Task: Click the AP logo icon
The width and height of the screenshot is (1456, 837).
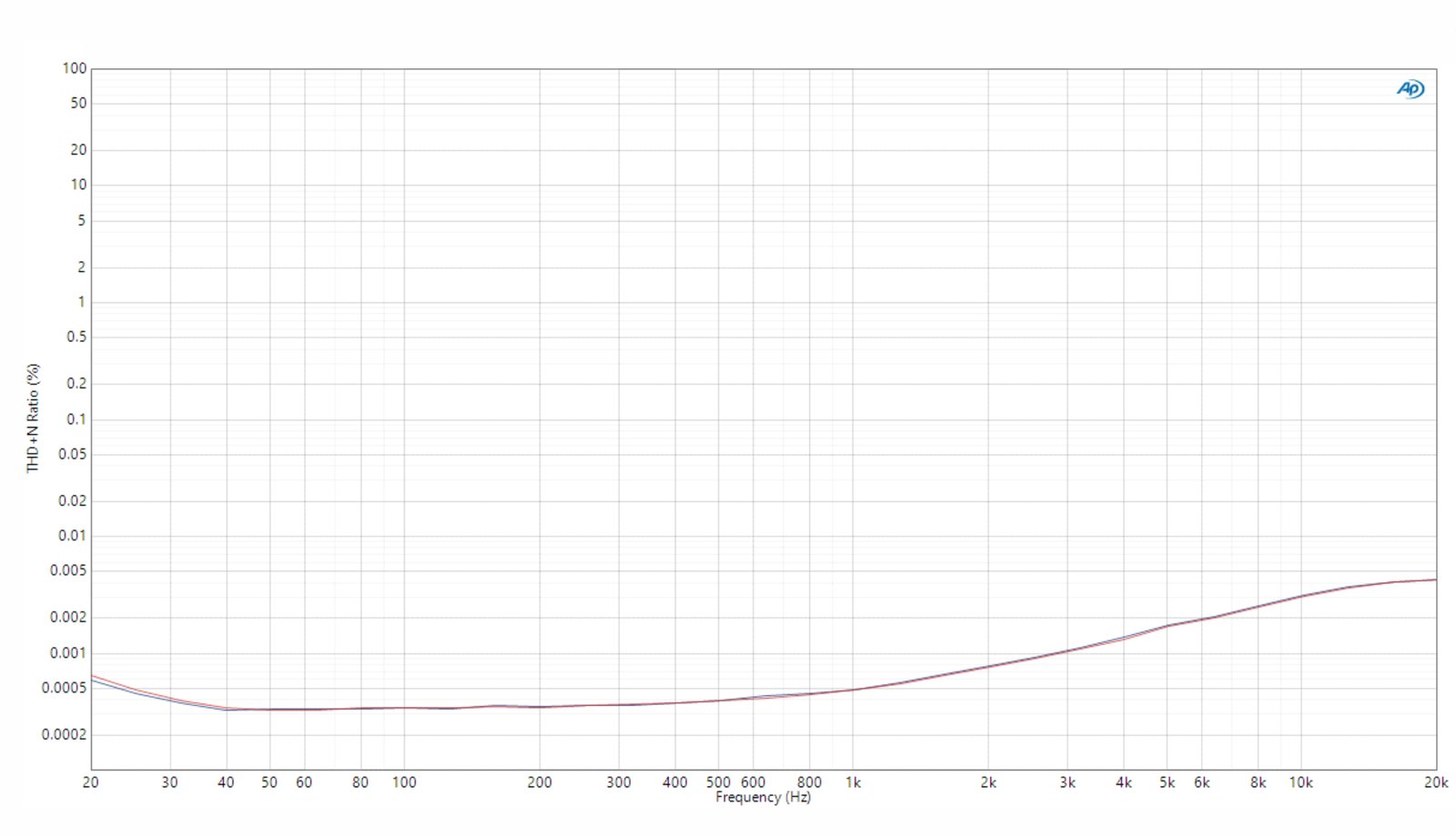Action: 1410,88
